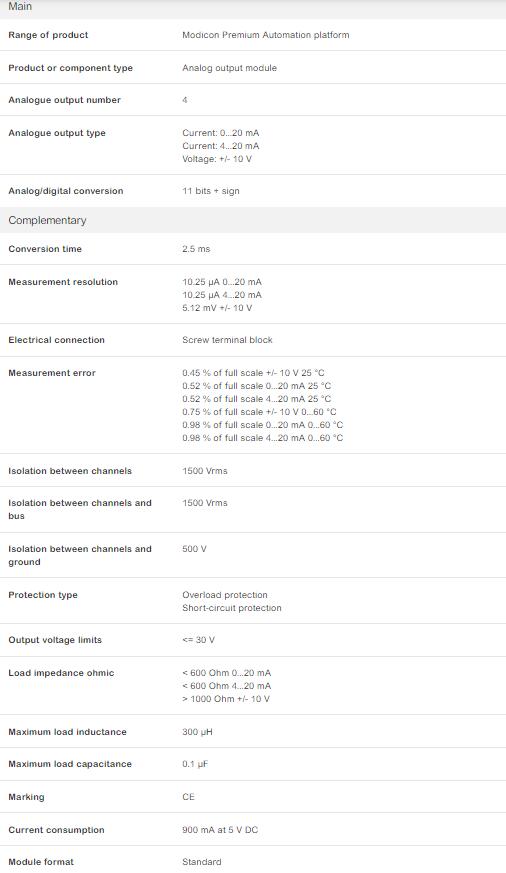Select the Range of product label

point(48,35)
